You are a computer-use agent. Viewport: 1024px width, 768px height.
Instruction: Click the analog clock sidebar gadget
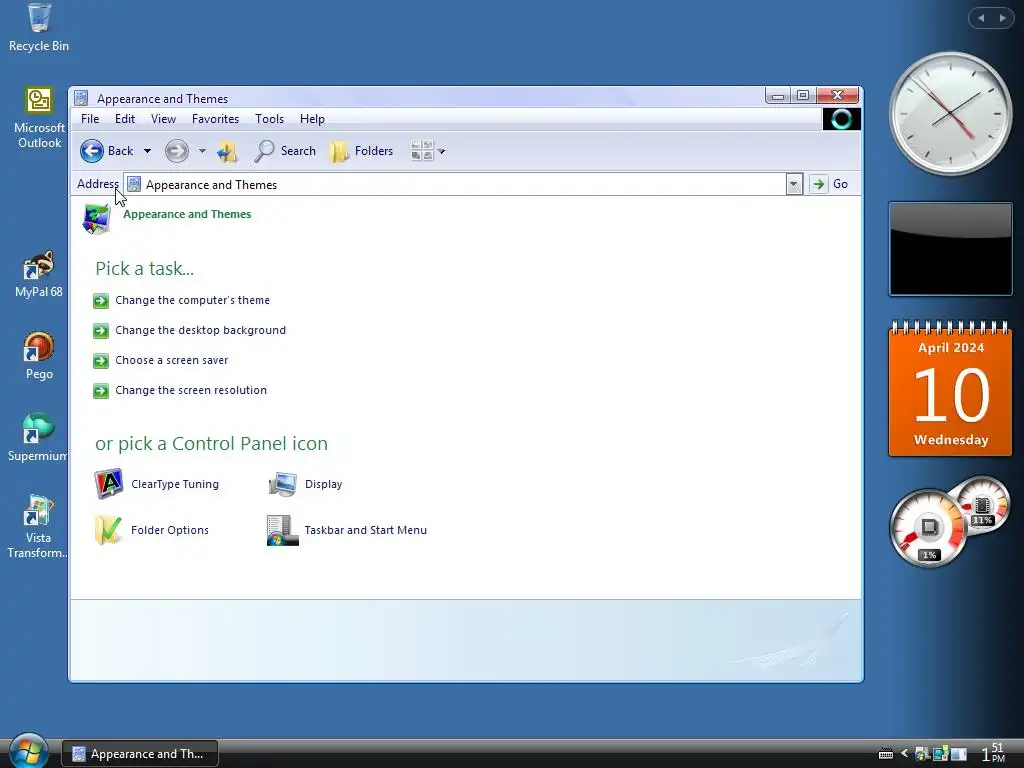(x=950, y=114)
